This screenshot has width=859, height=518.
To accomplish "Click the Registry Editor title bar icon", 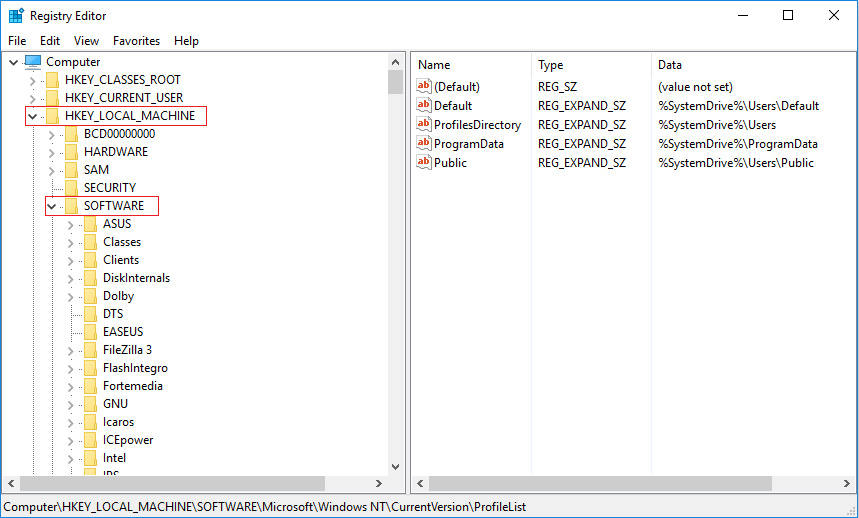I will (x=16, y=16).
